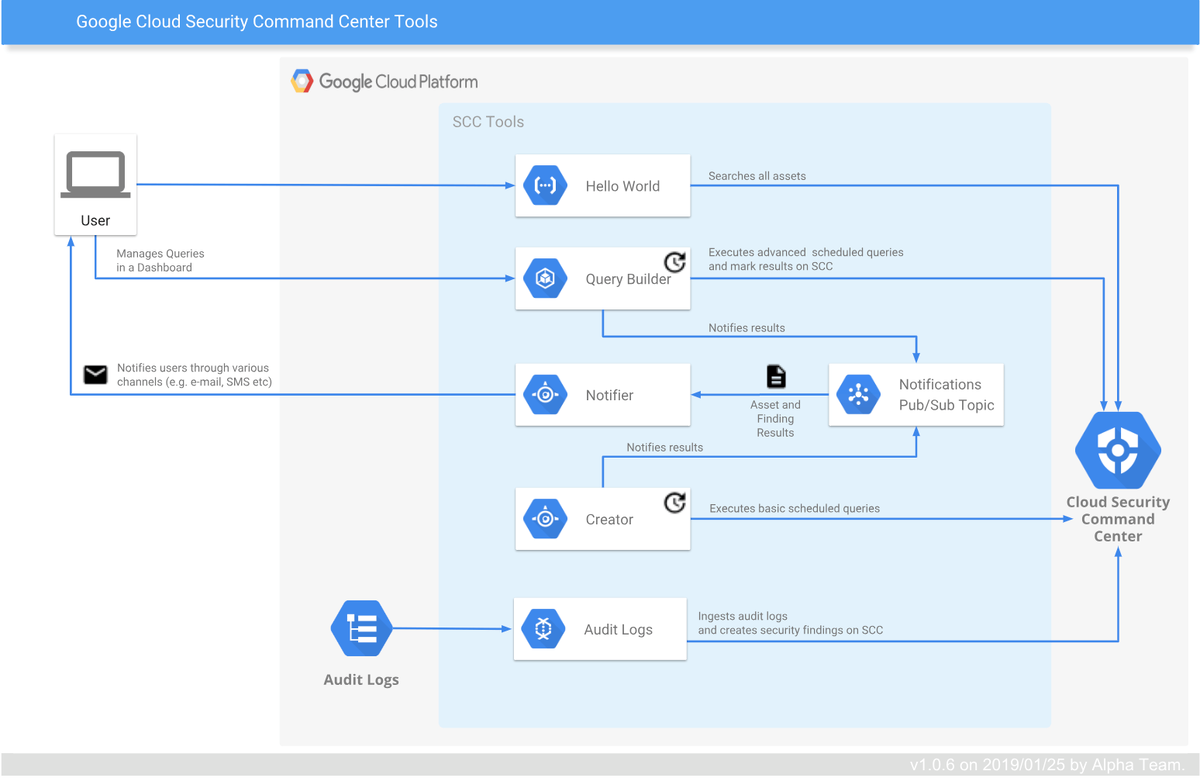Click the black email envelope icon

click(95, 375)
